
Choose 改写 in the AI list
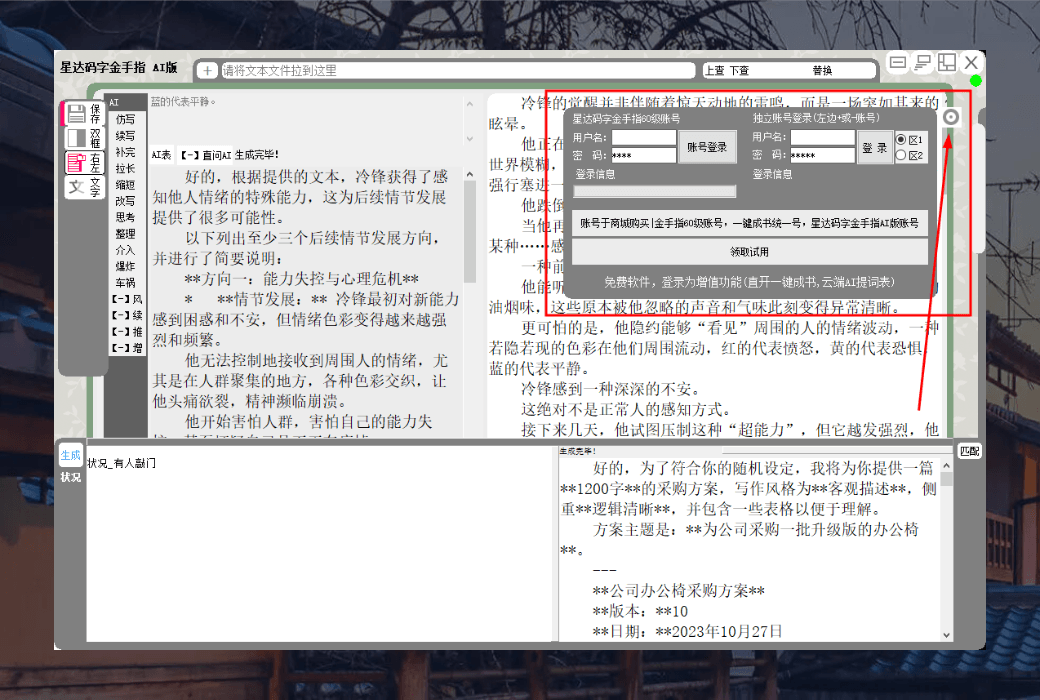point(125,201)
